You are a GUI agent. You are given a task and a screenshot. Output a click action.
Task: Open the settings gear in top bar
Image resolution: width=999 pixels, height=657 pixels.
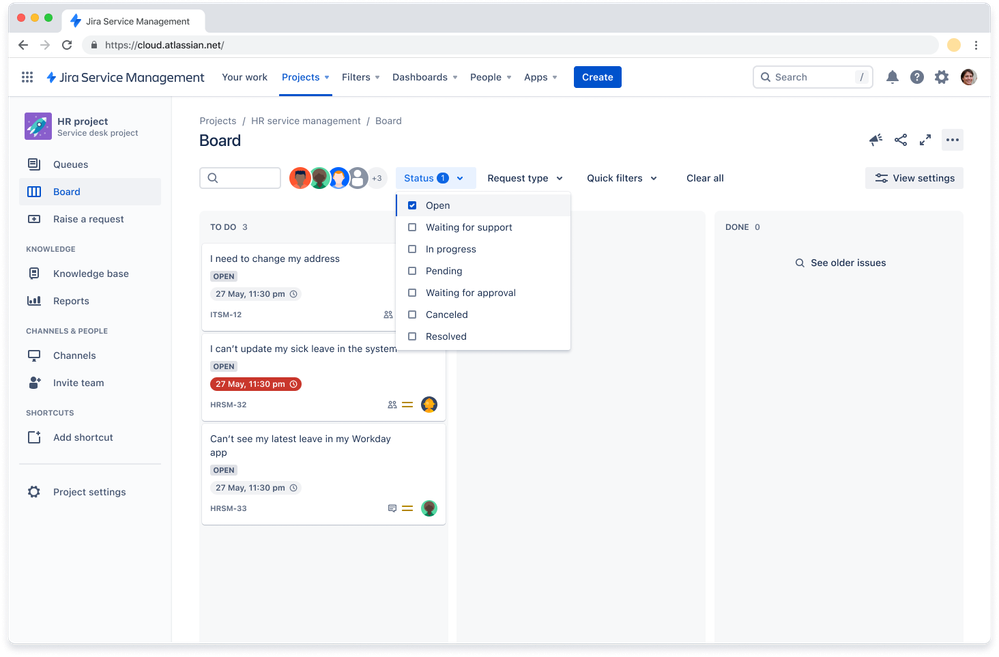942,77
